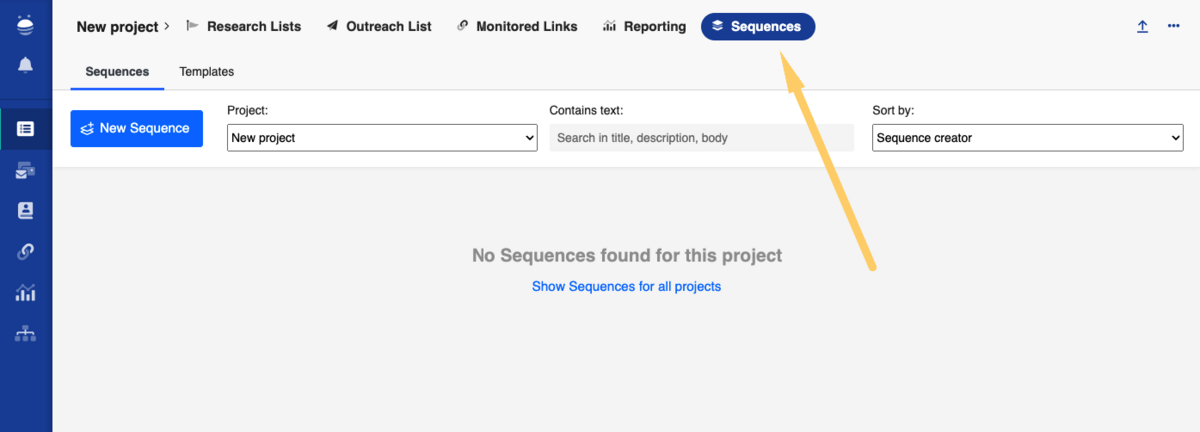This screenshot has width=1200, height=432.
Task: Click the New Sequence button
Action: tap(136, 128)
